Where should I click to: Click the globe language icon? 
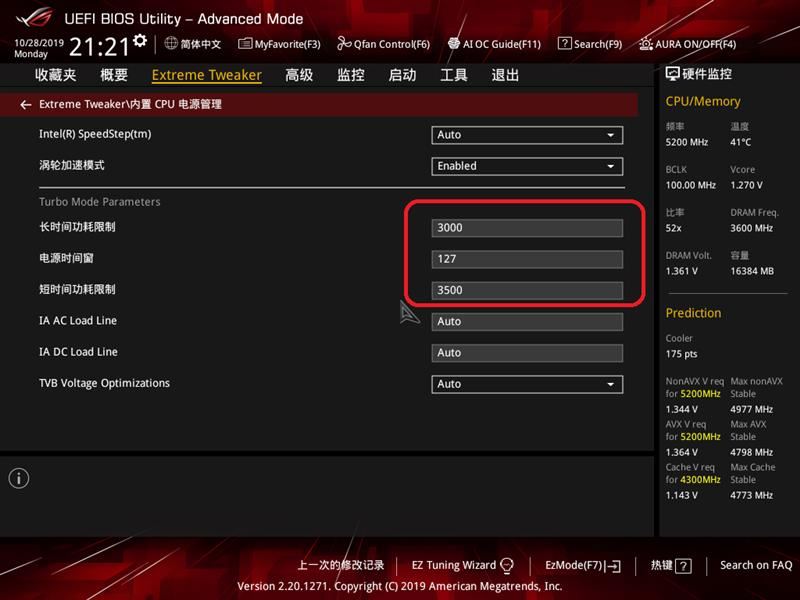(171, 43)
